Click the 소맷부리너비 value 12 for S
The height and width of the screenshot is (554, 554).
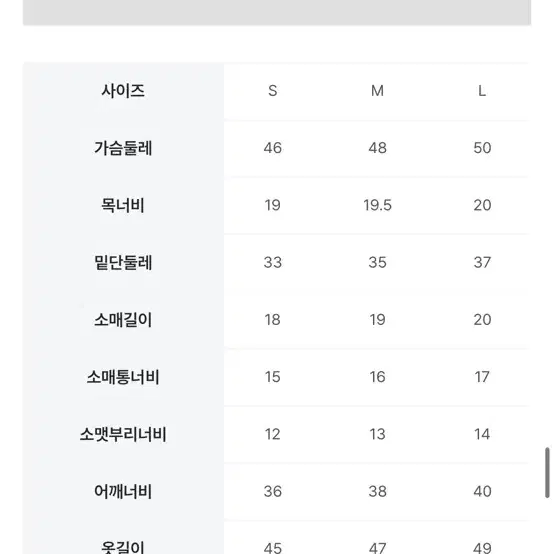click(x=272, y=434)
